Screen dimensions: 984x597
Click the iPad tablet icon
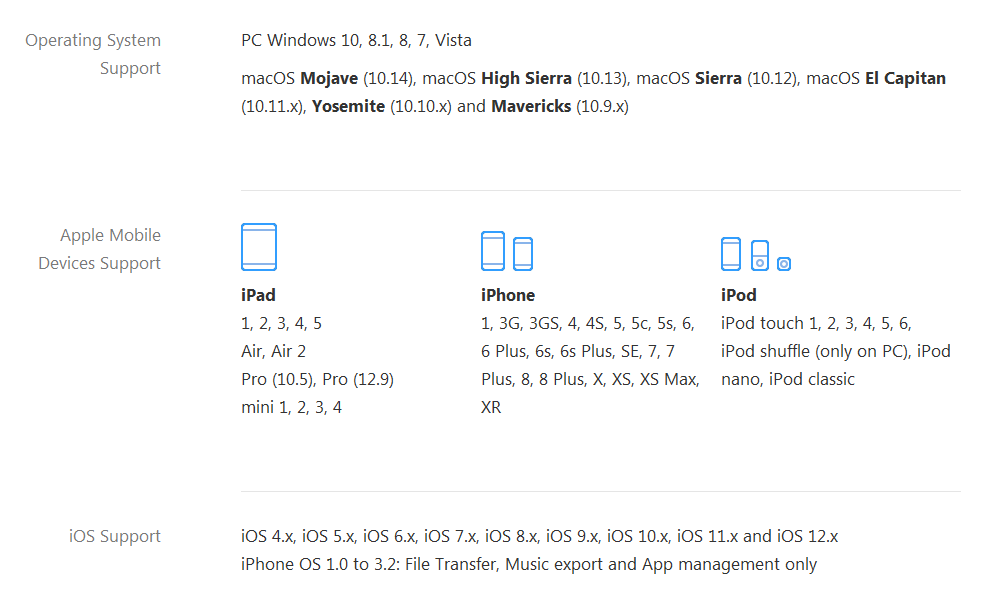[259, 247]
